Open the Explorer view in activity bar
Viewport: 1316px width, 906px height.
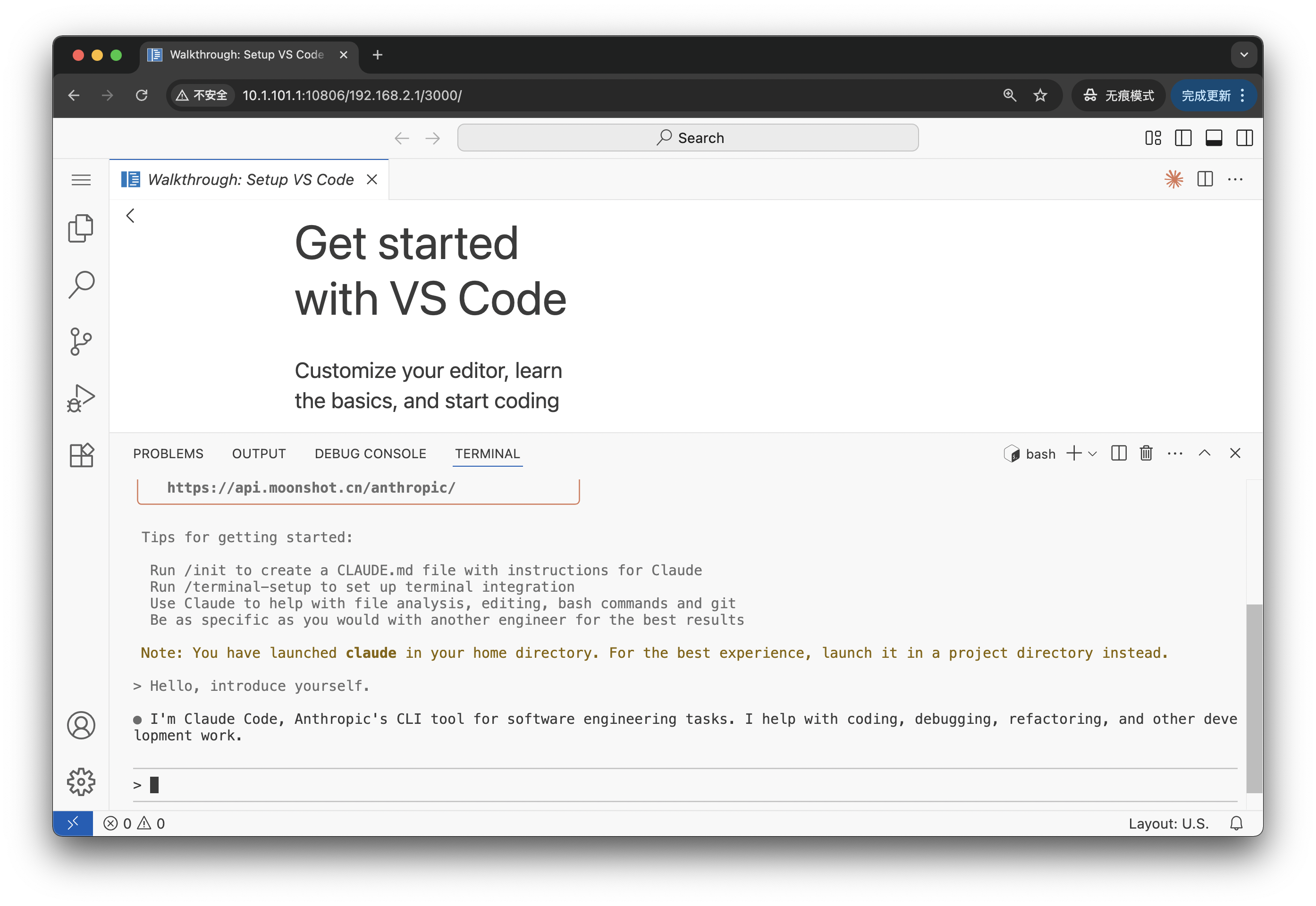click(81, 228)
